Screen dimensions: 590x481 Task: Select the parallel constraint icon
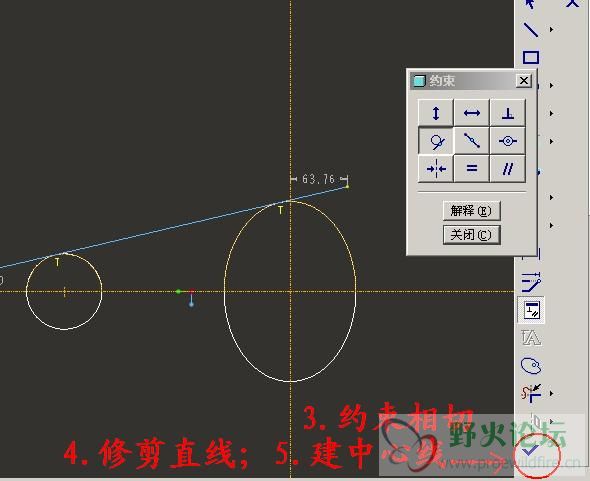508,169
